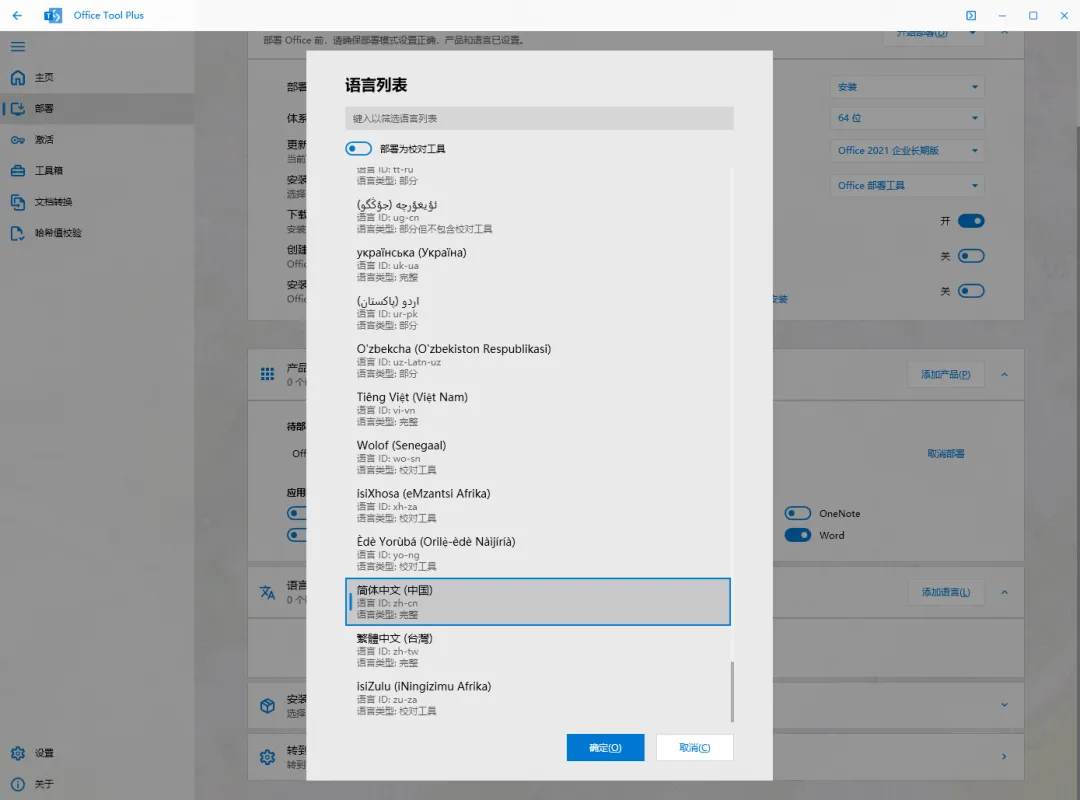This screenshot has width=1080, height=800.
Task: Select the ur-pk Urdu language entry
Action: click(x=538, y=313)
